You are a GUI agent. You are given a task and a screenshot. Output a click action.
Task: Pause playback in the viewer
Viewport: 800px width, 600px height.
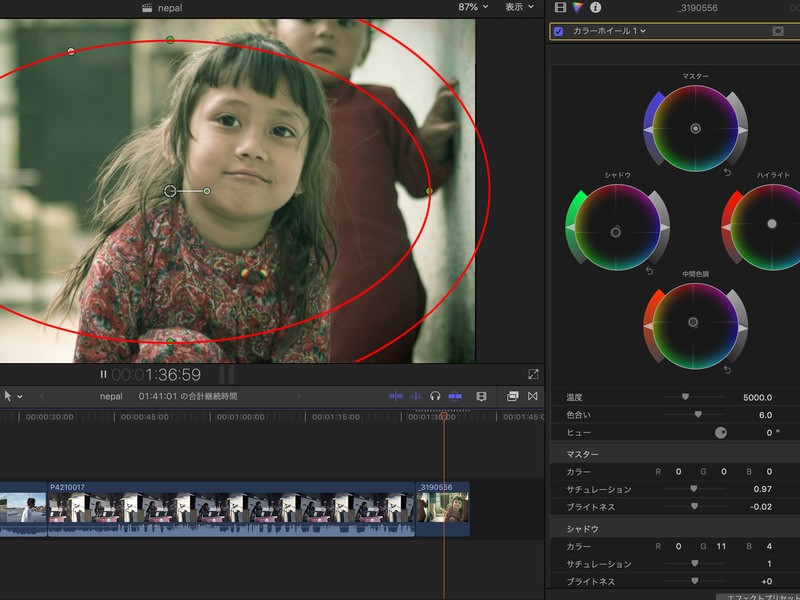[x=103, y=375]
